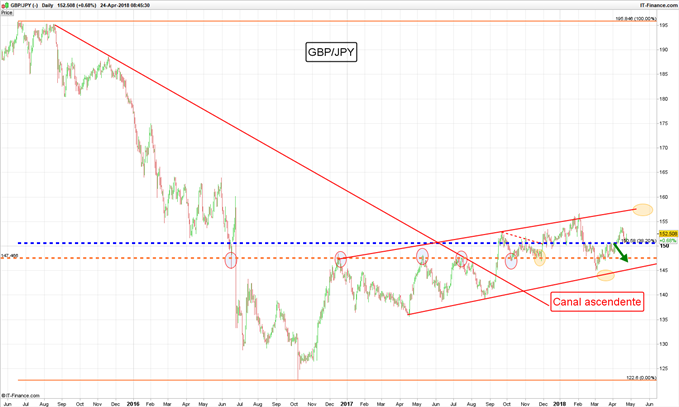Click the +0.68% change tag on price axis
This screenshot has height=407, width=679.
coord(668,240)
